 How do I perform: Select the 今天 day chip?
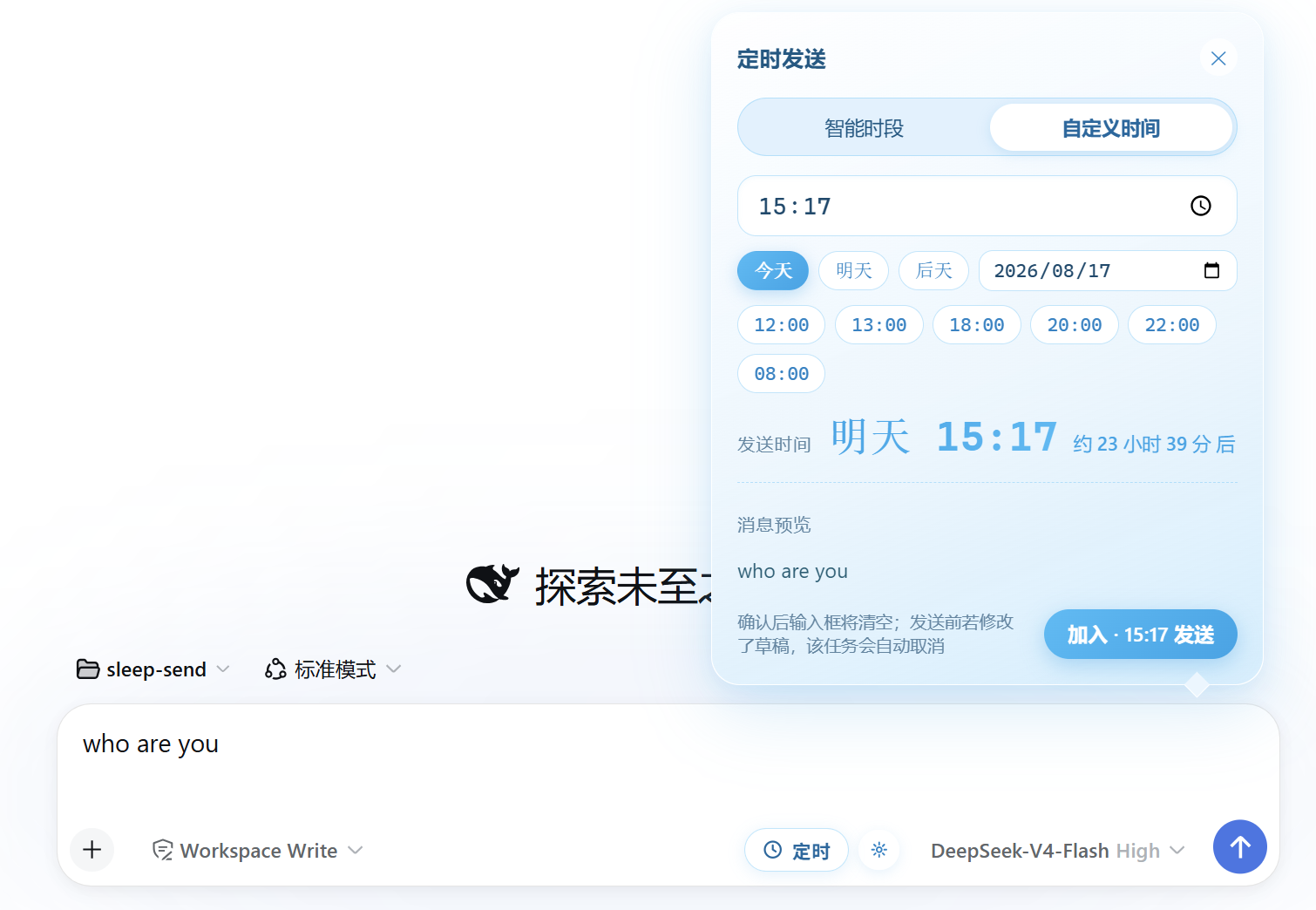tap(773, 270)
